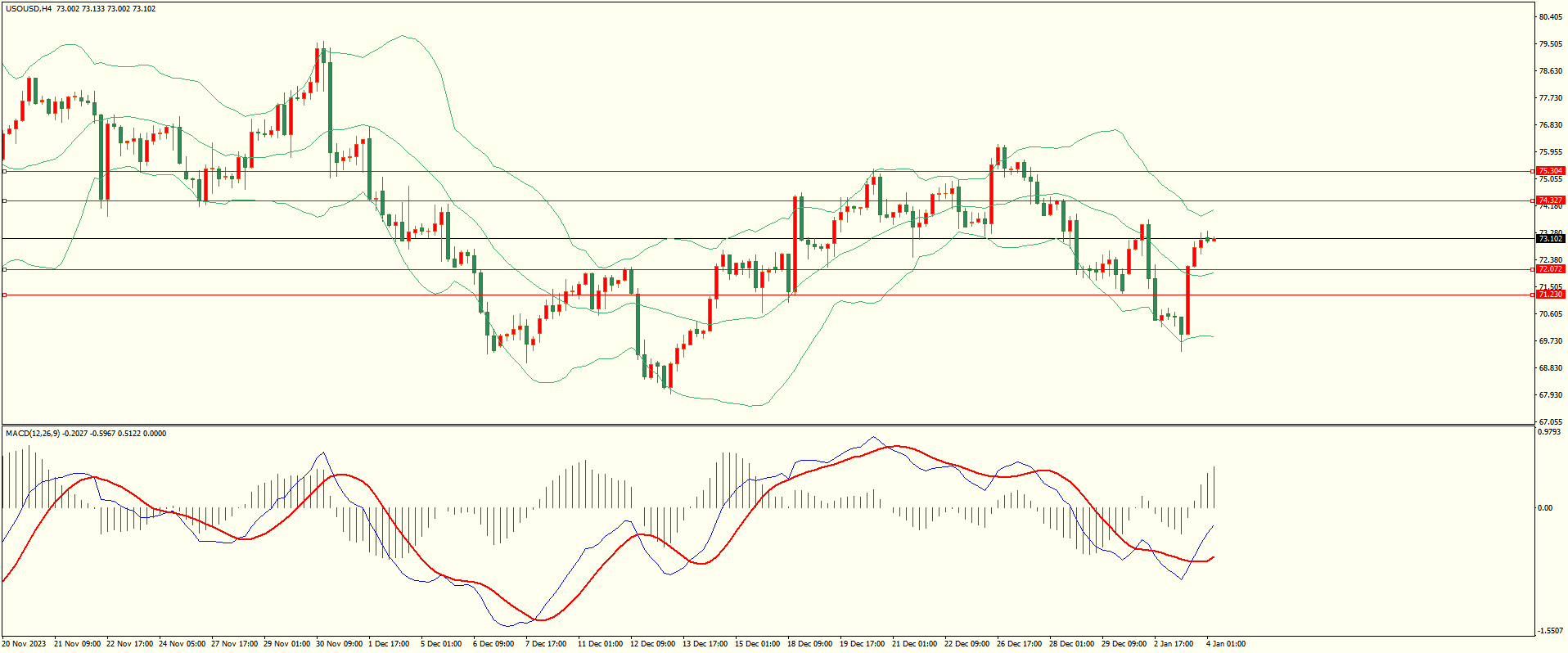The height and width of the screenshot is (653, 1568).
Task: Click left anchor of the 74.327 line
Action: coord(5,200)
